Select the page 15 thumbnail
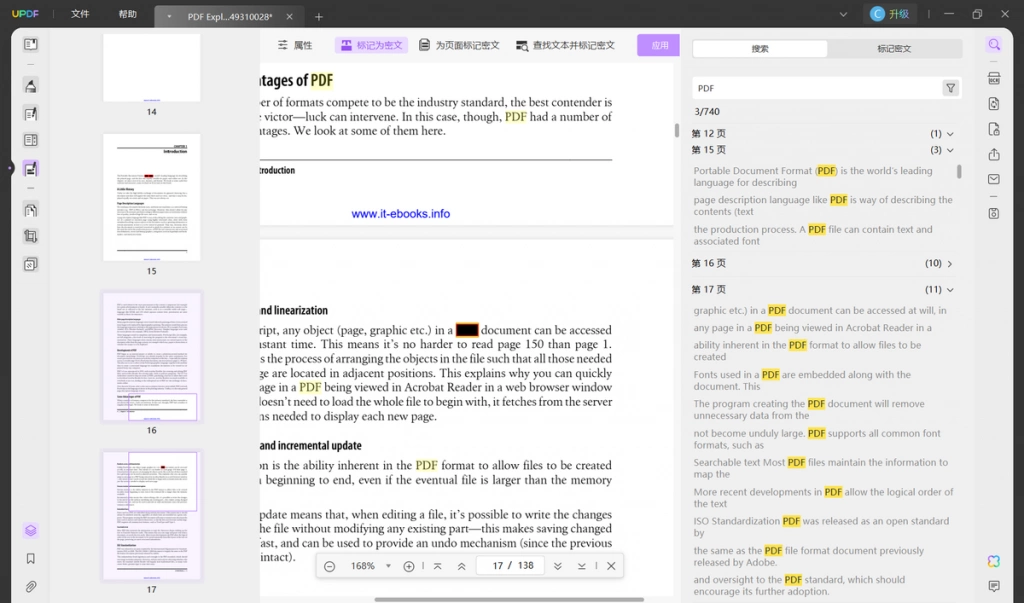Screen dimensions: 1024x603 coord(152,197)
